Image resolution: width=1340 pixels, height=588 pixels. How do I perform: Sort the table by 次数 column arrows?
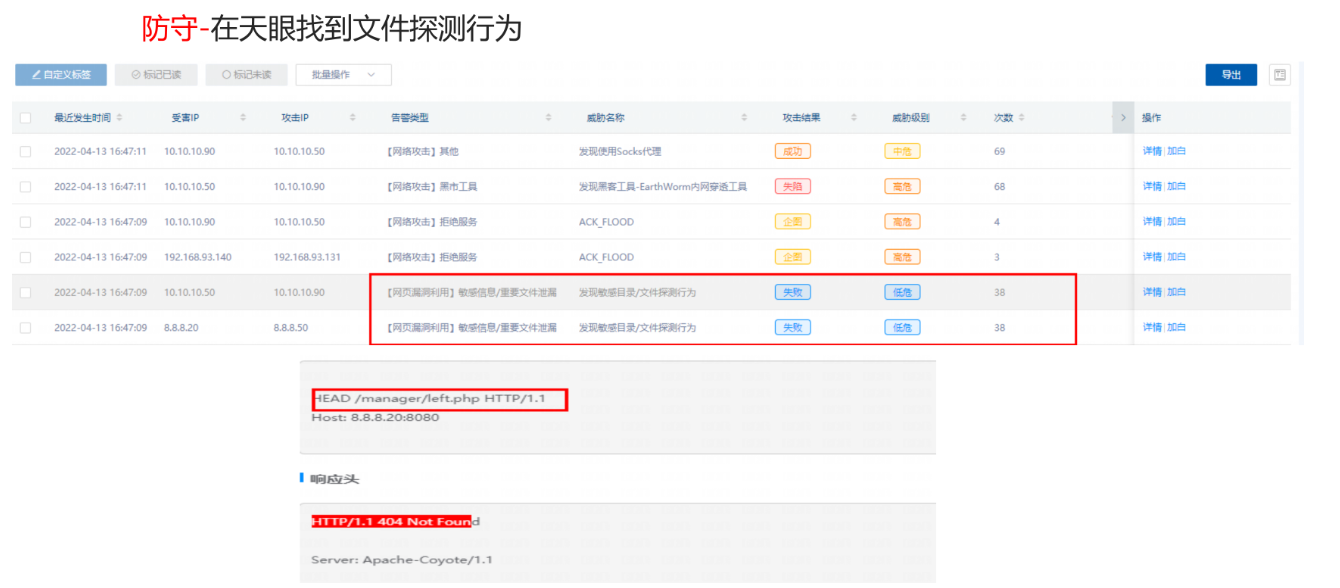tap(1020, 118)
